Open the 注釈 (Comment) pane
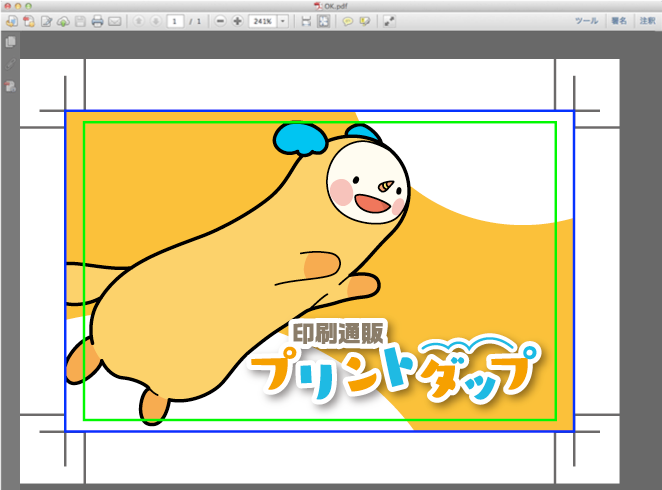Viewport: 662px width, 490px height. point(647,21)
